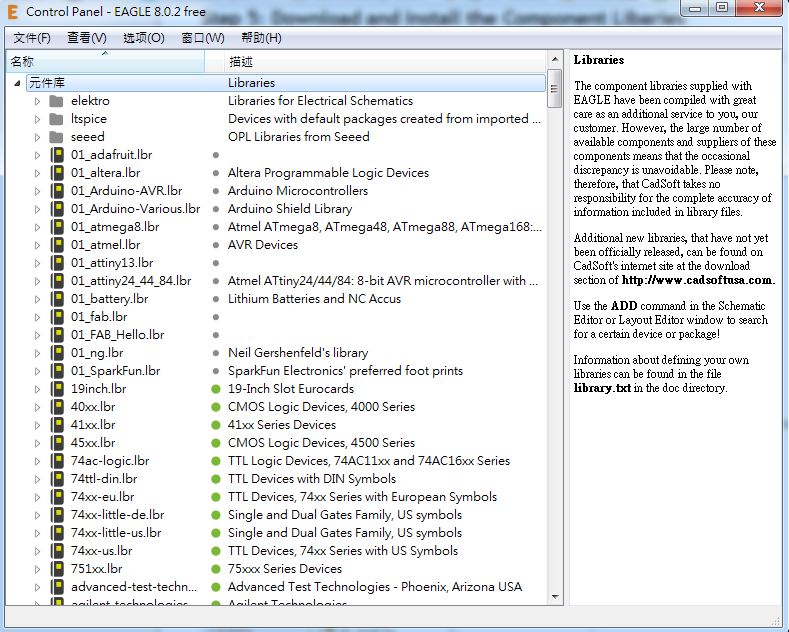Open the www.cadsoftusa.com link
789x632 pixels.
(697, 280)
